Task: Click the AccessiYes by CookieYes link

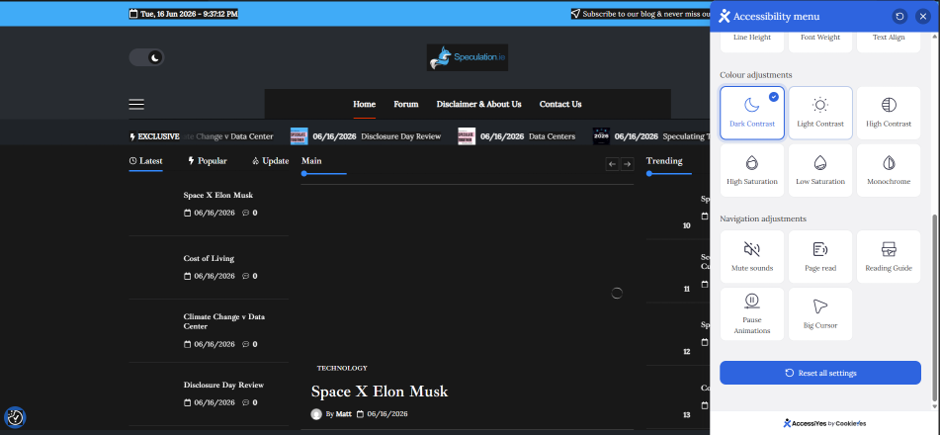Action: [824, 423]
